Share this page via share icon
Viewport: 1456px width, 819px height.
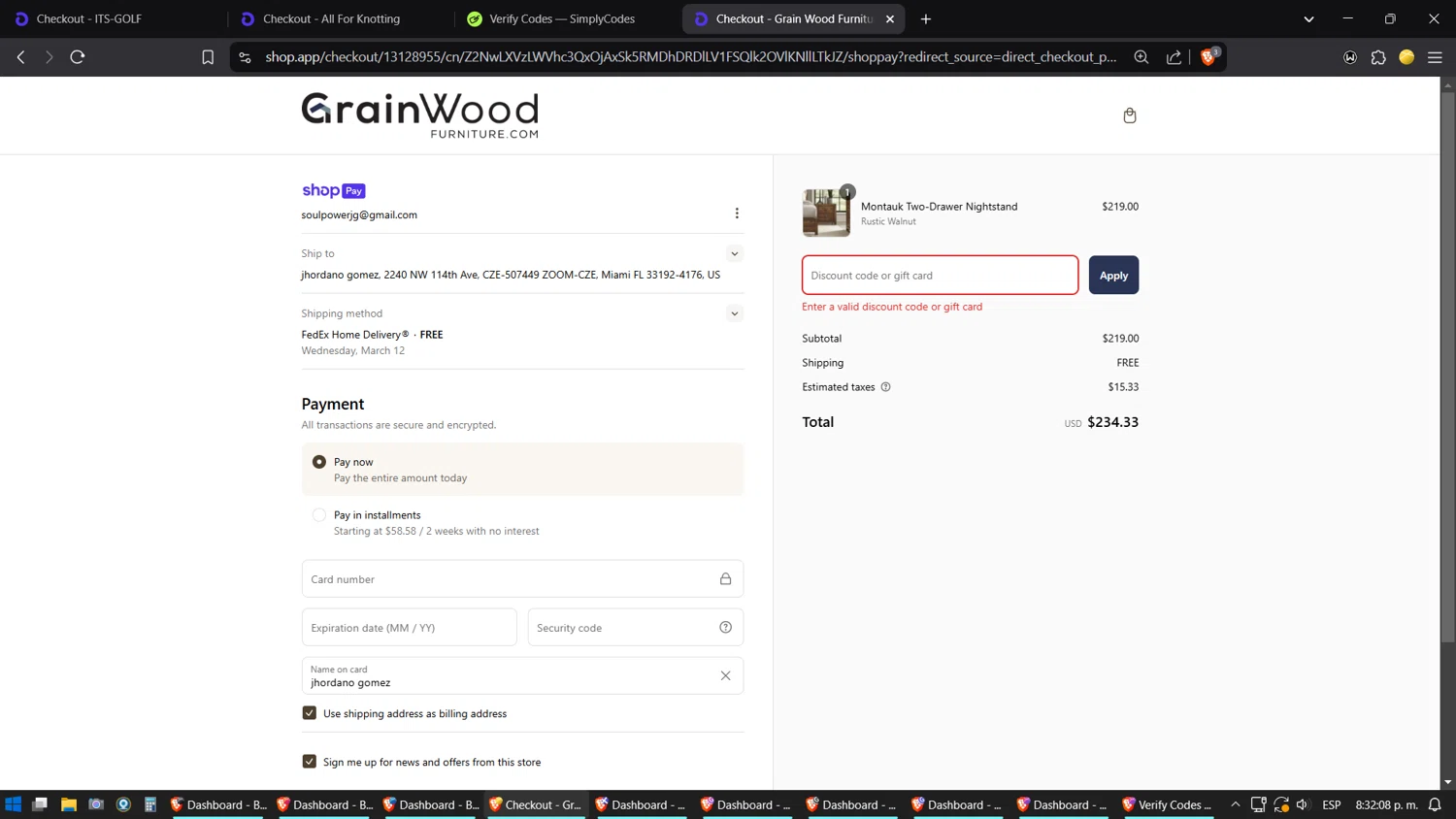coord(1174,57)
